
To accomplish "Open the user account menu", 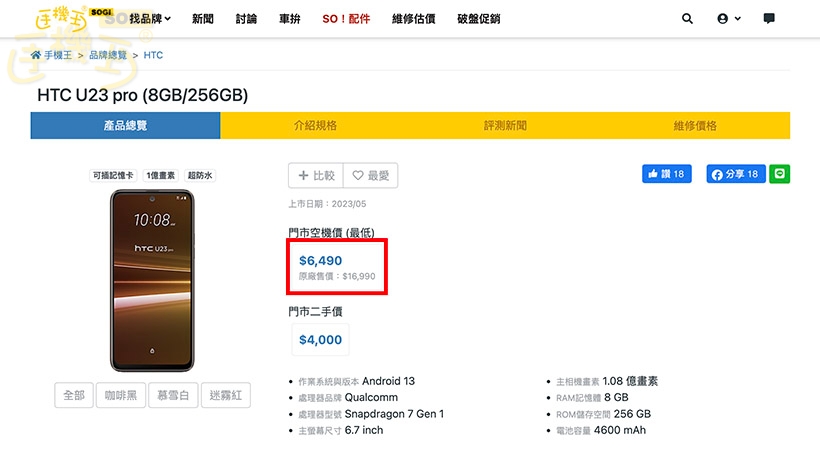I will (x=729, y=19).
